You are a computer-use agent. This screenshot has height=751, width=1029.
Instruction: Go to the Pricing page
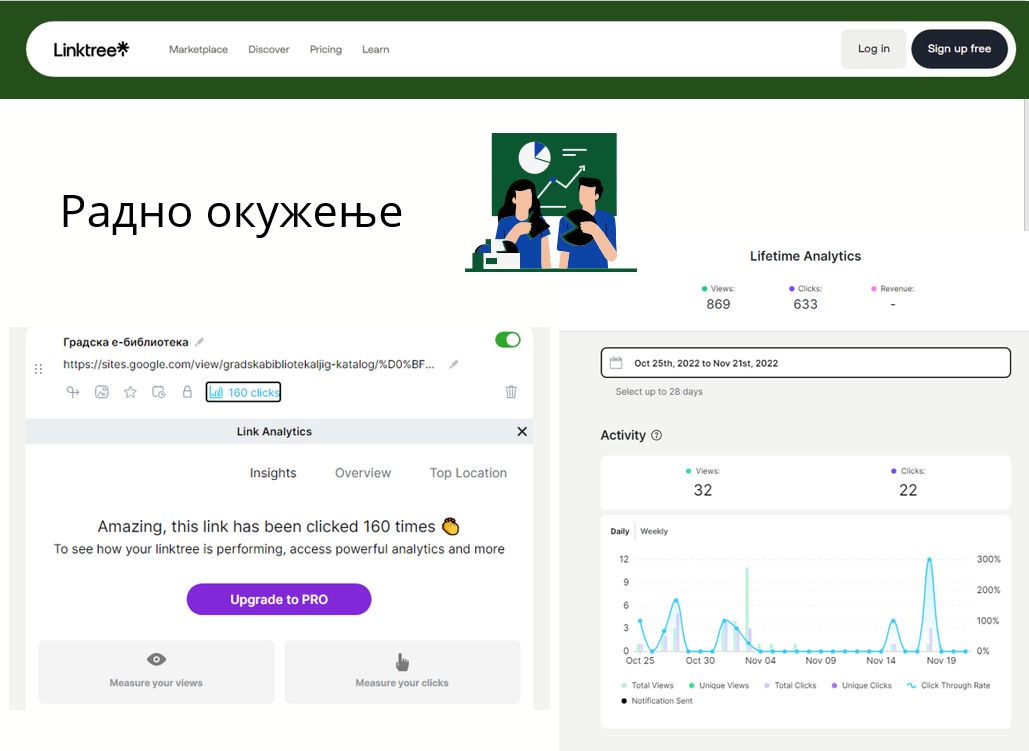tap(326, 49)
